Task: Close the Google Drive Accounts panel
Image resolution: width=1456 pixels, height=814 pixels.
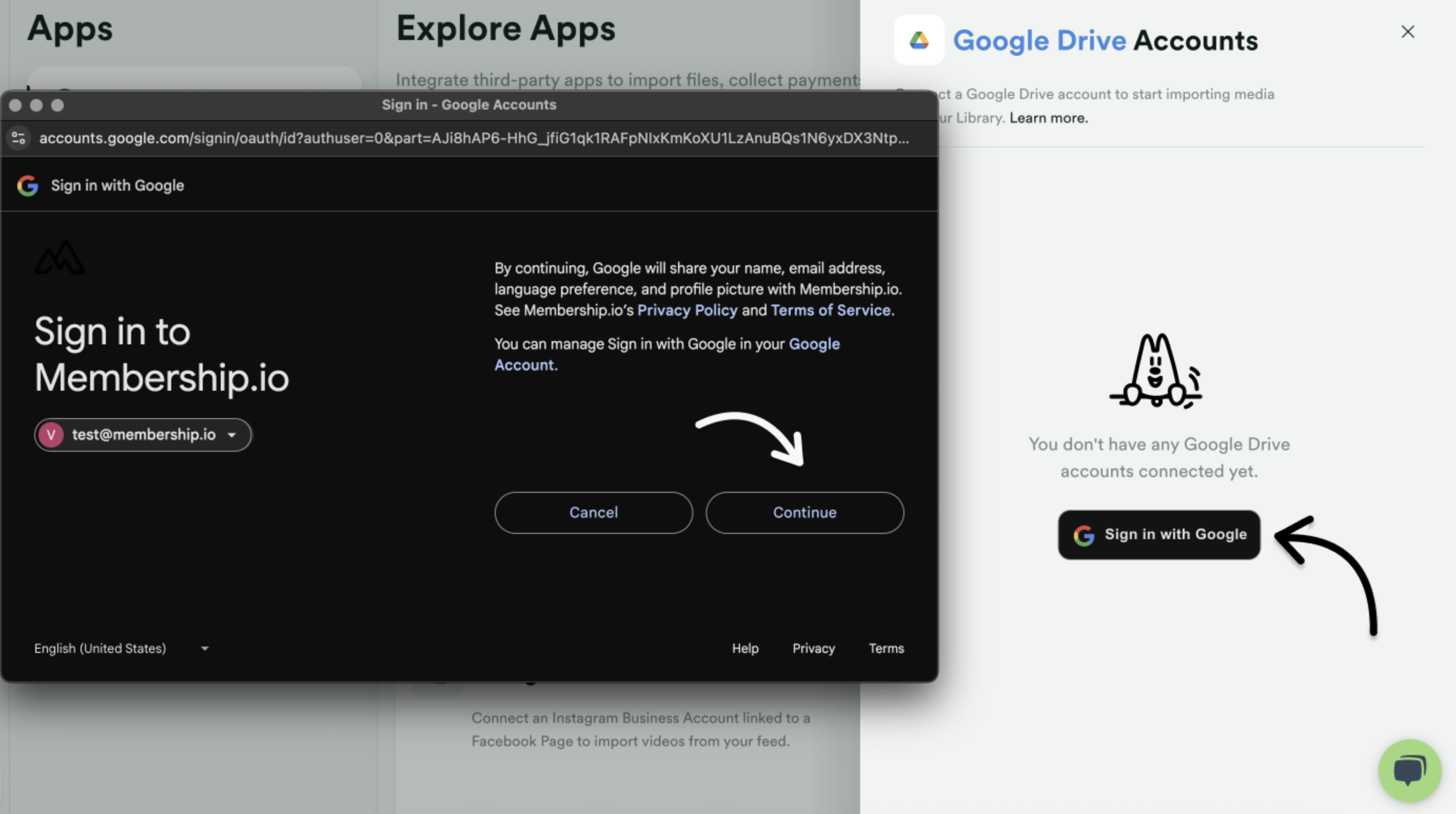Action: 1408,32
